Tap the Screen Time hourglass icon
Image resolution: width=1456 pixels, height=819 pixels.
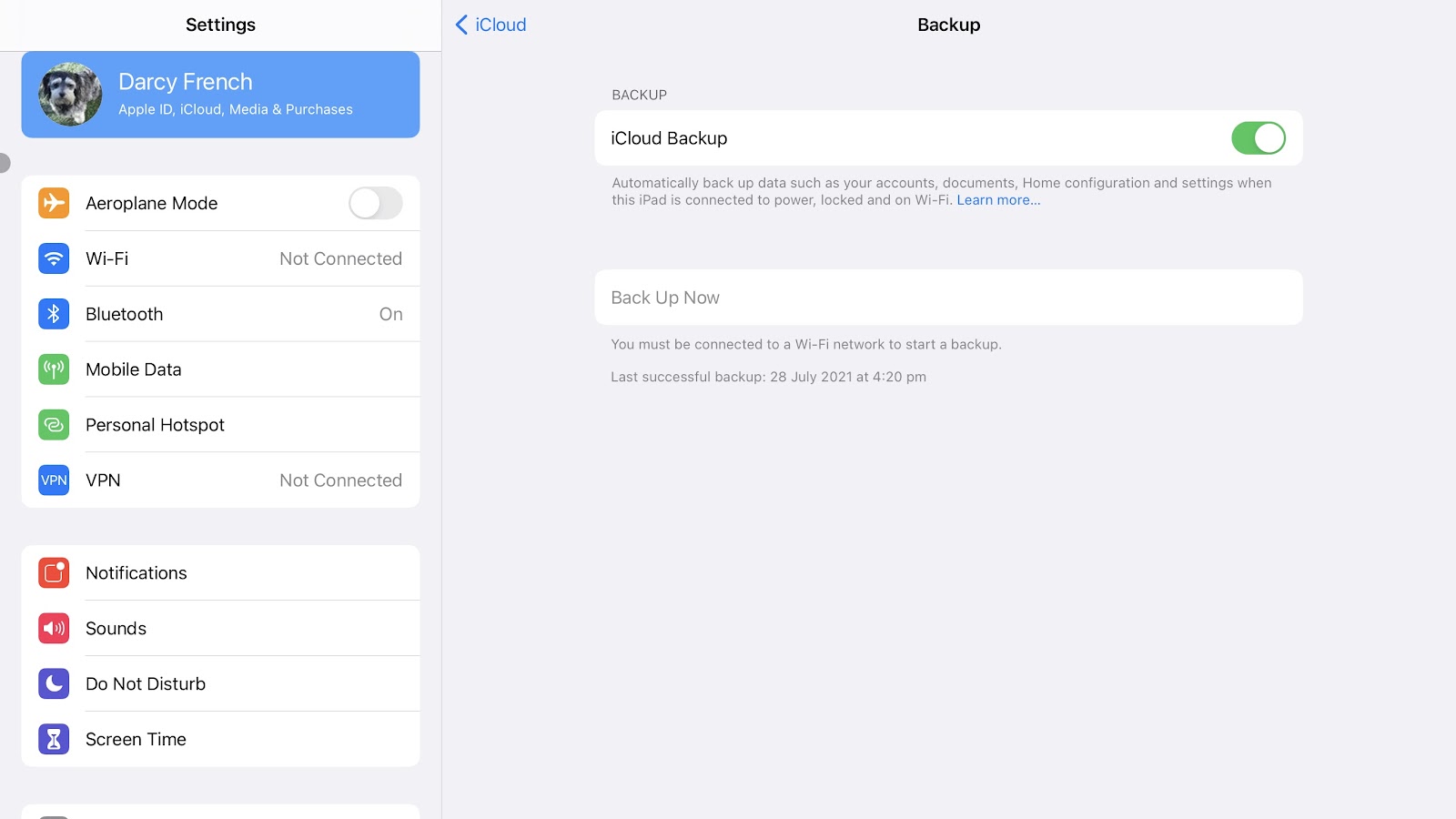(x=54, y=740)
